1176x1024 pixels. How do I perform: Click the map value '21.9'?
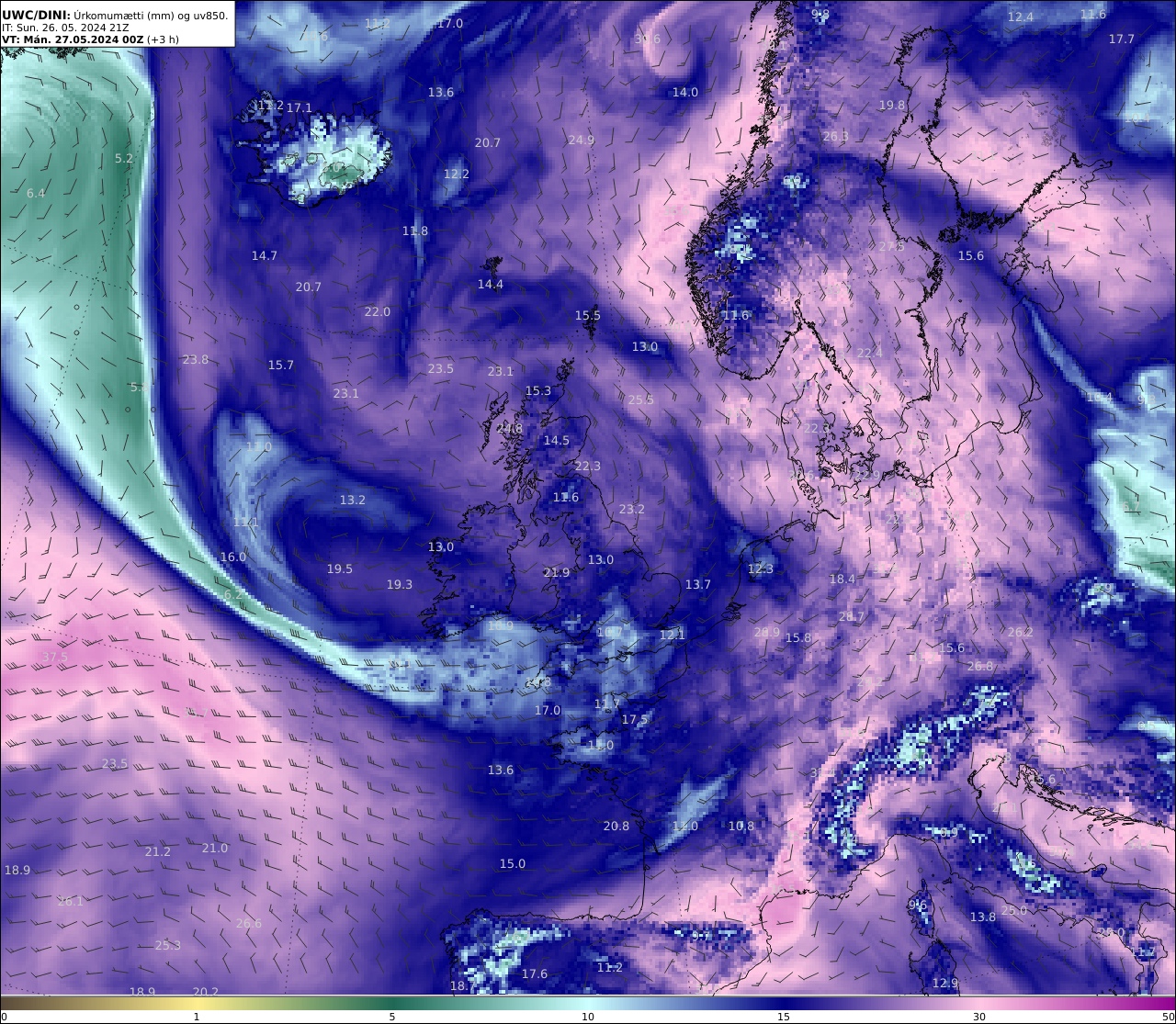[557, 572]
